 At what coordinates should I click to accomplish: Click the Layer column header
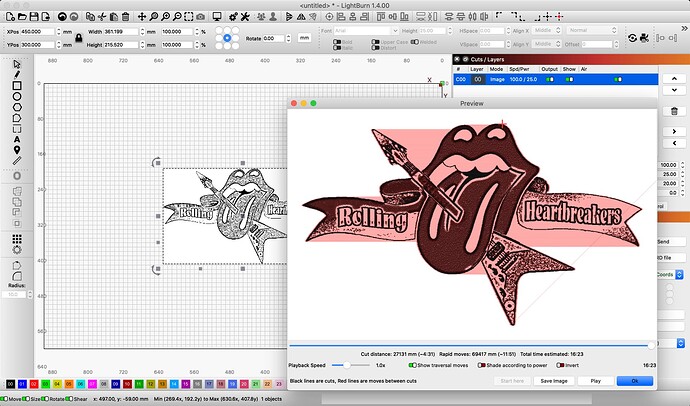[x=477, y=69]
